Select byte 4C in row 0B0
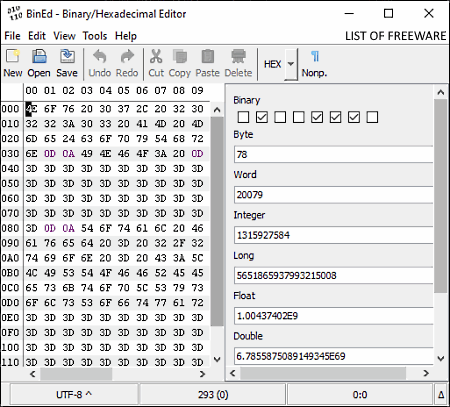The width and height of the screenshot is (450, 407). point(31,273)
